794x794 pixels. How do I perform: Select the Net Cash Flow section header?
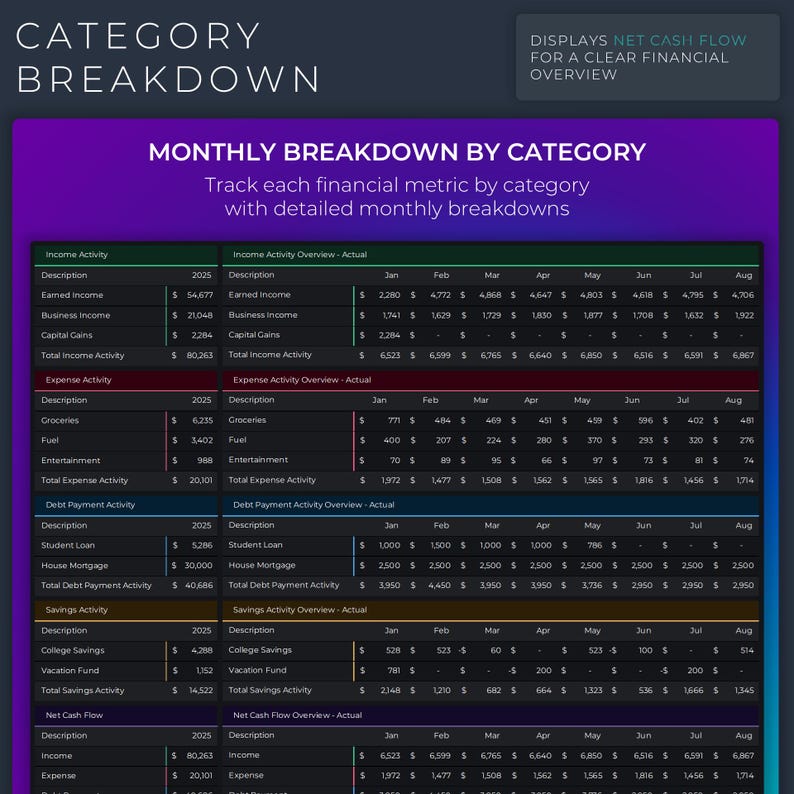click(x=126, y=715)
